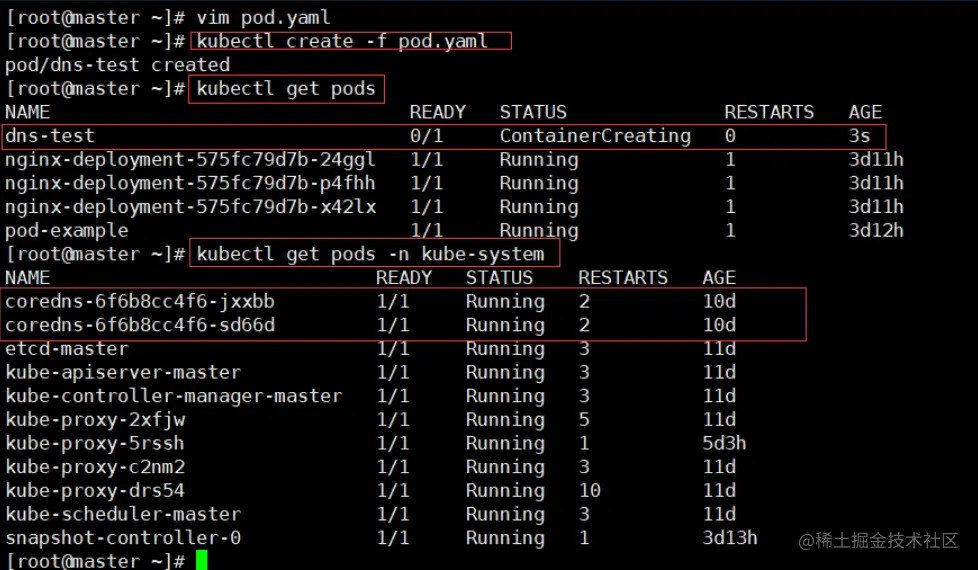The width and height of the screenshot is (978, 570).
Task: Select pod name nginx-deployment-575fc79d7b-x42lx
Action: [190, 207]
